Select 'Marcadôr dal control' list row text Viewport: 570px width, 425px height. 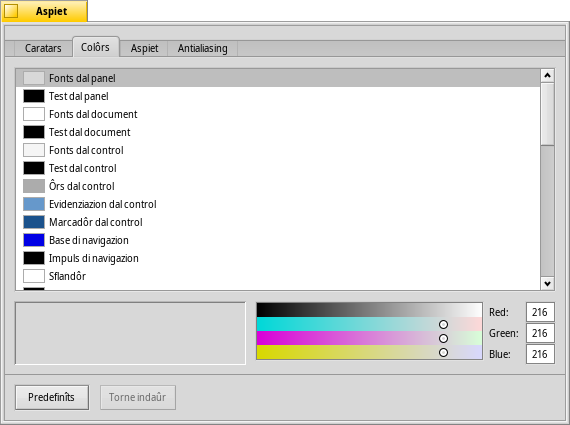[x=96, y=222]
